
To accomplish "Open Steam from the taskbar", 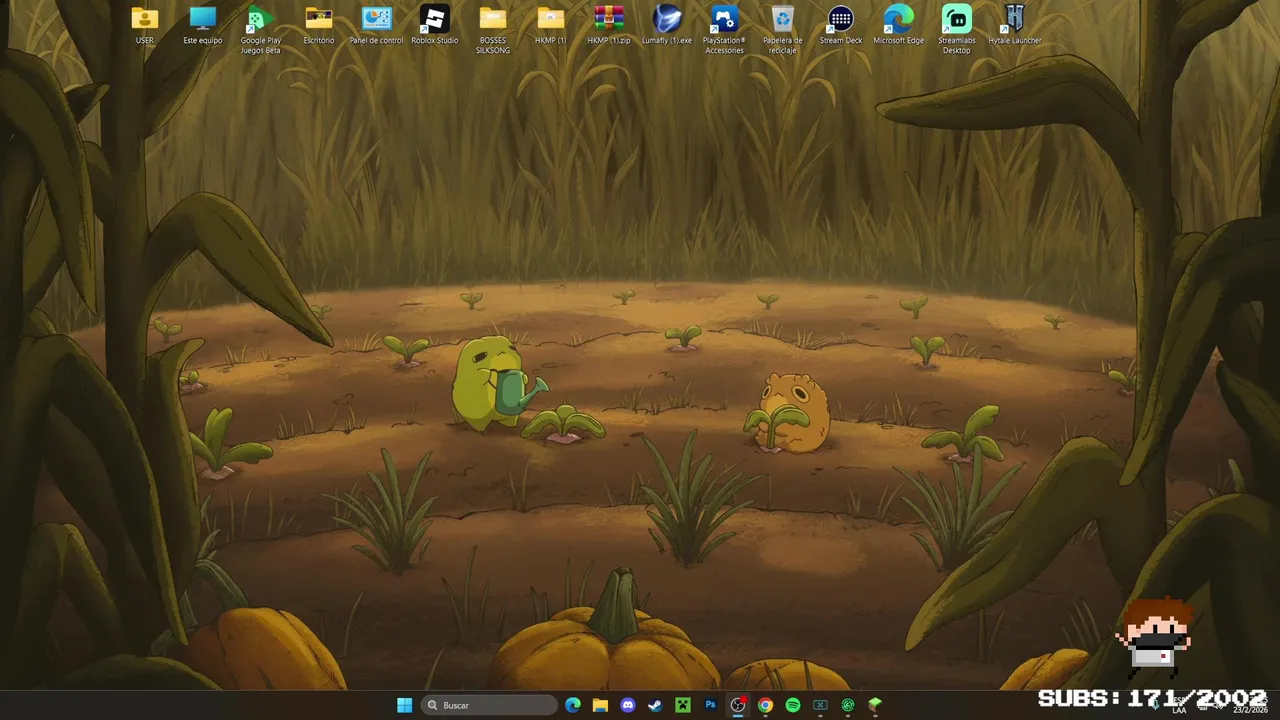I will pyautogui.click(x=655, y=705).
